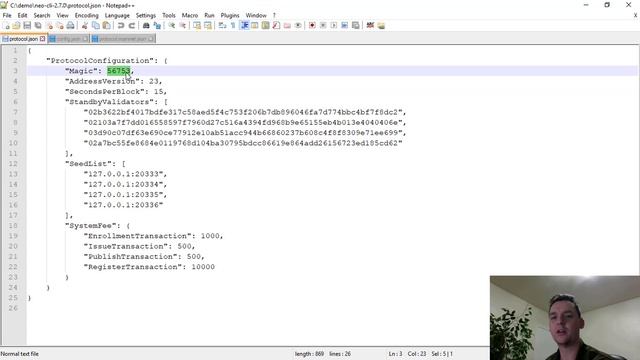Toggle file monitoring eye icon

coord(298,25)
